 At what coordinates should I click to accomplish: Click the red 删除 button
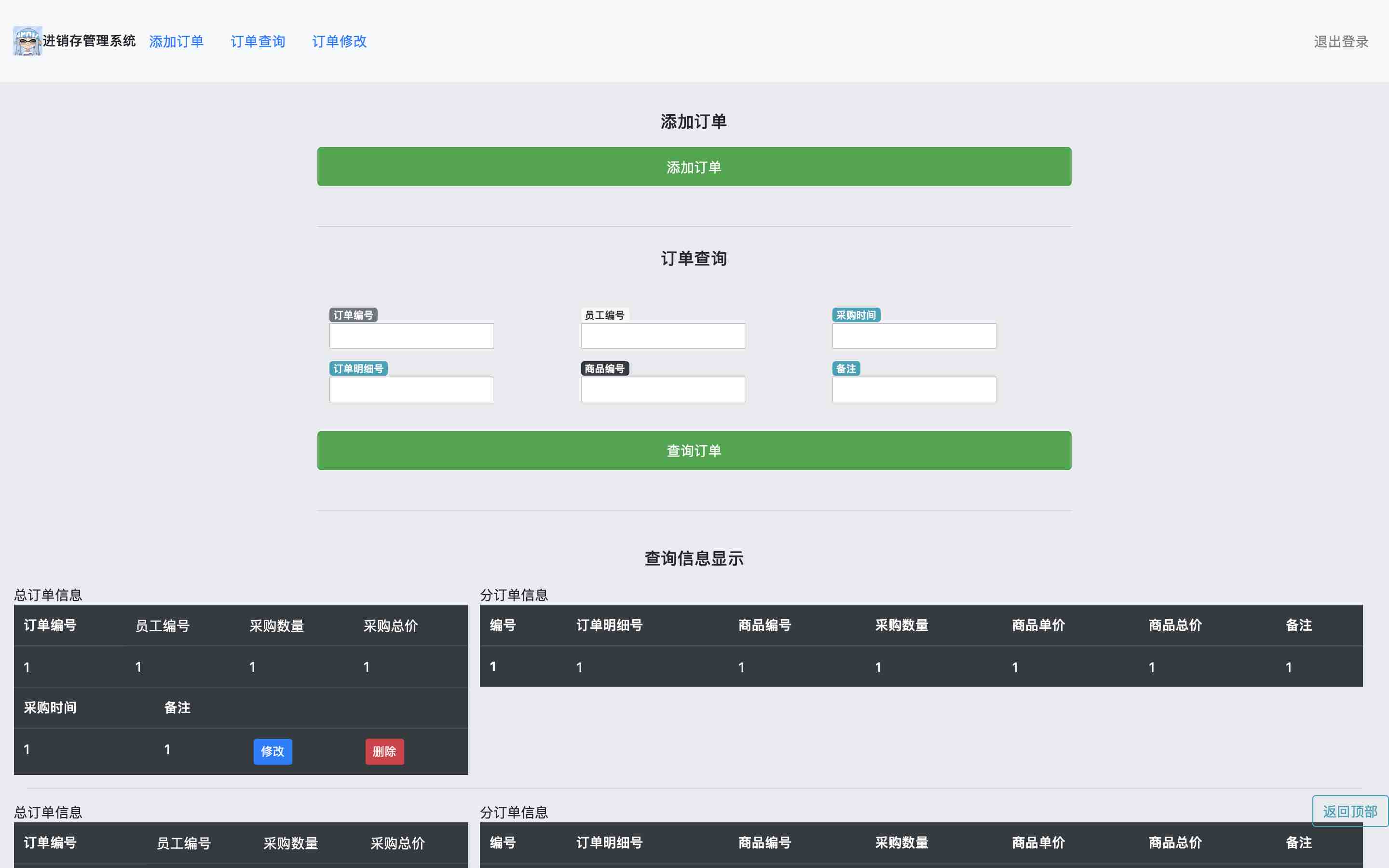point(384,751)
